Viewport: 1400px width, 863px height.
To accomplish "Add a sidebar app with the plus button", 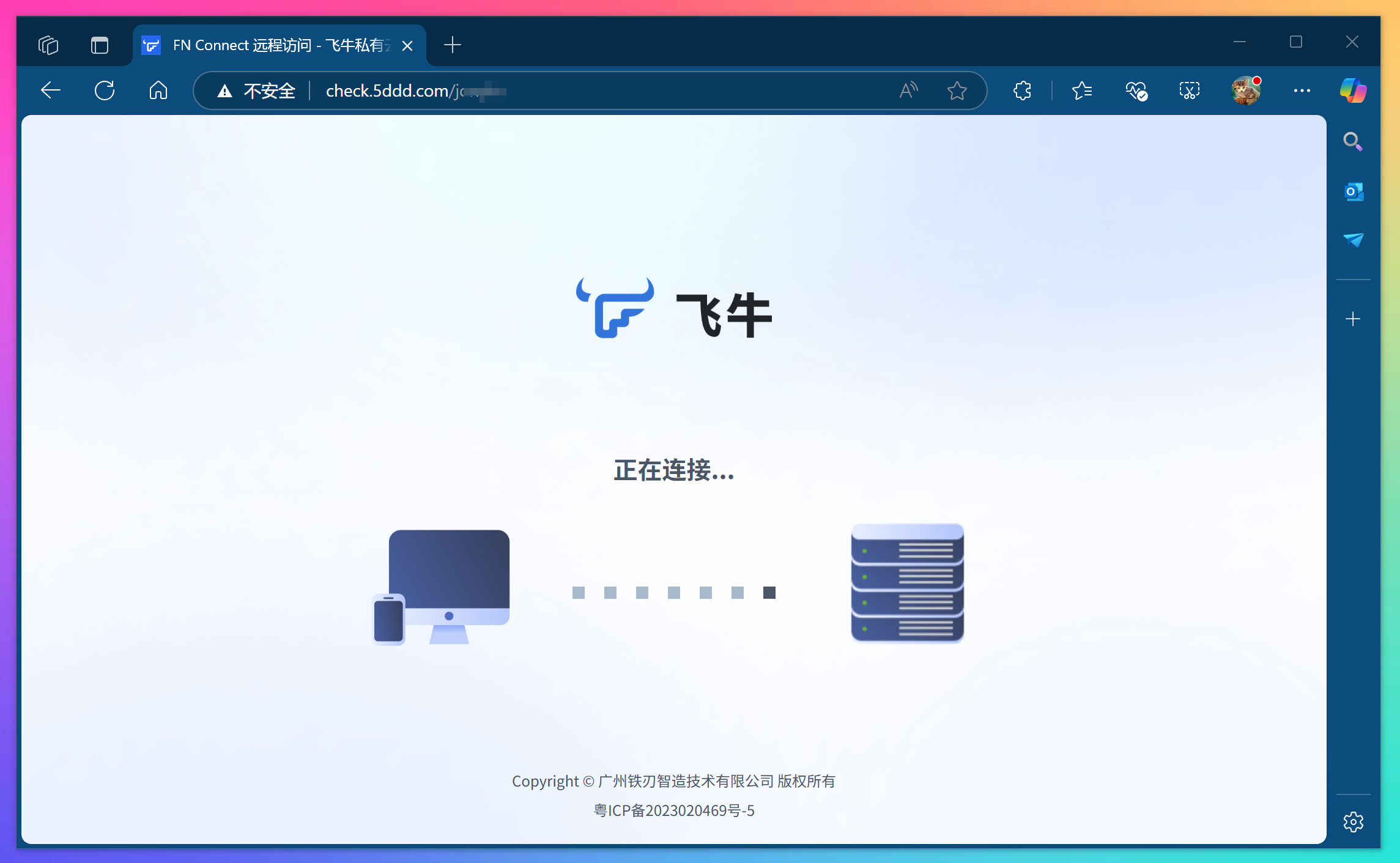I will pos(1353,319).
